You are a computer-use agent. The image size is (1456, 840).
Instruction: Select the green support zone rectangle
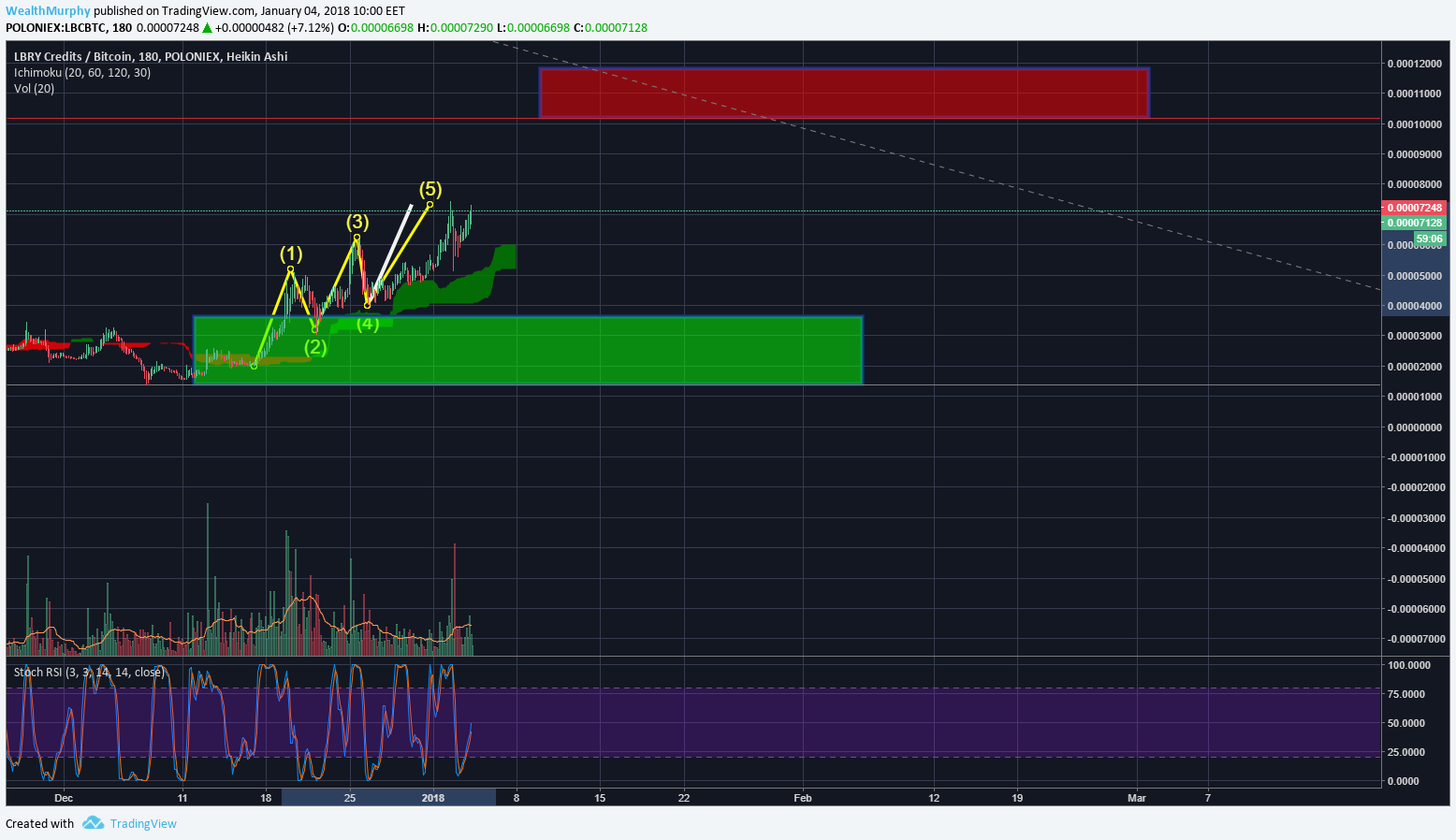[528, 350]
